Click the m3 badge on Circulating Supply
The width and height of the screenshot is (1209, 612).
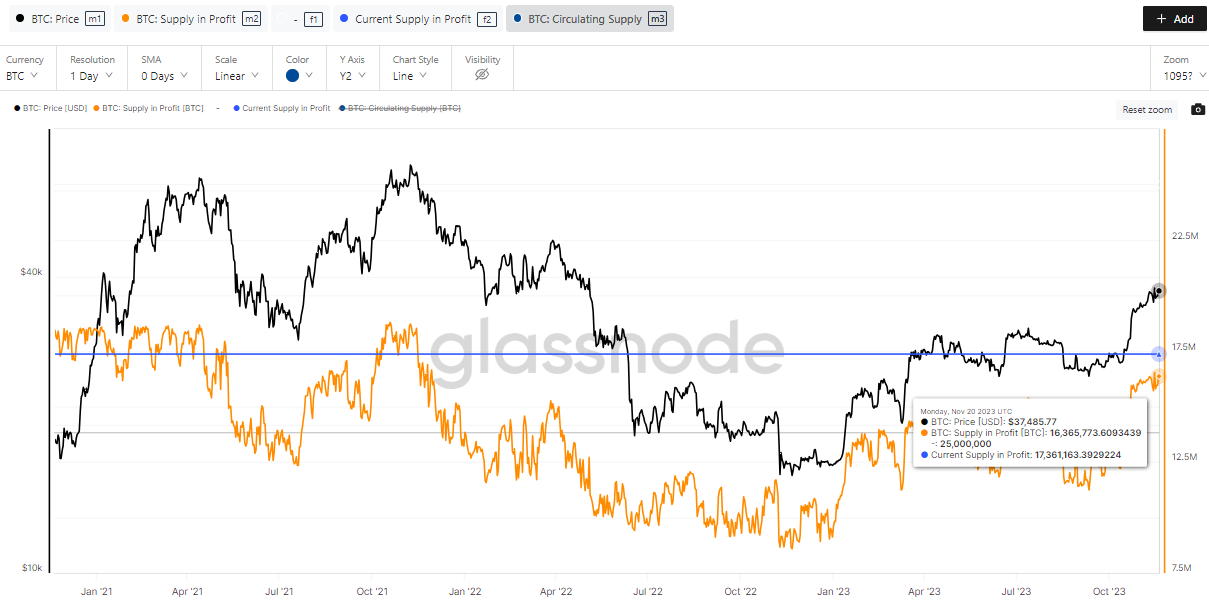(x=658, y=19)
